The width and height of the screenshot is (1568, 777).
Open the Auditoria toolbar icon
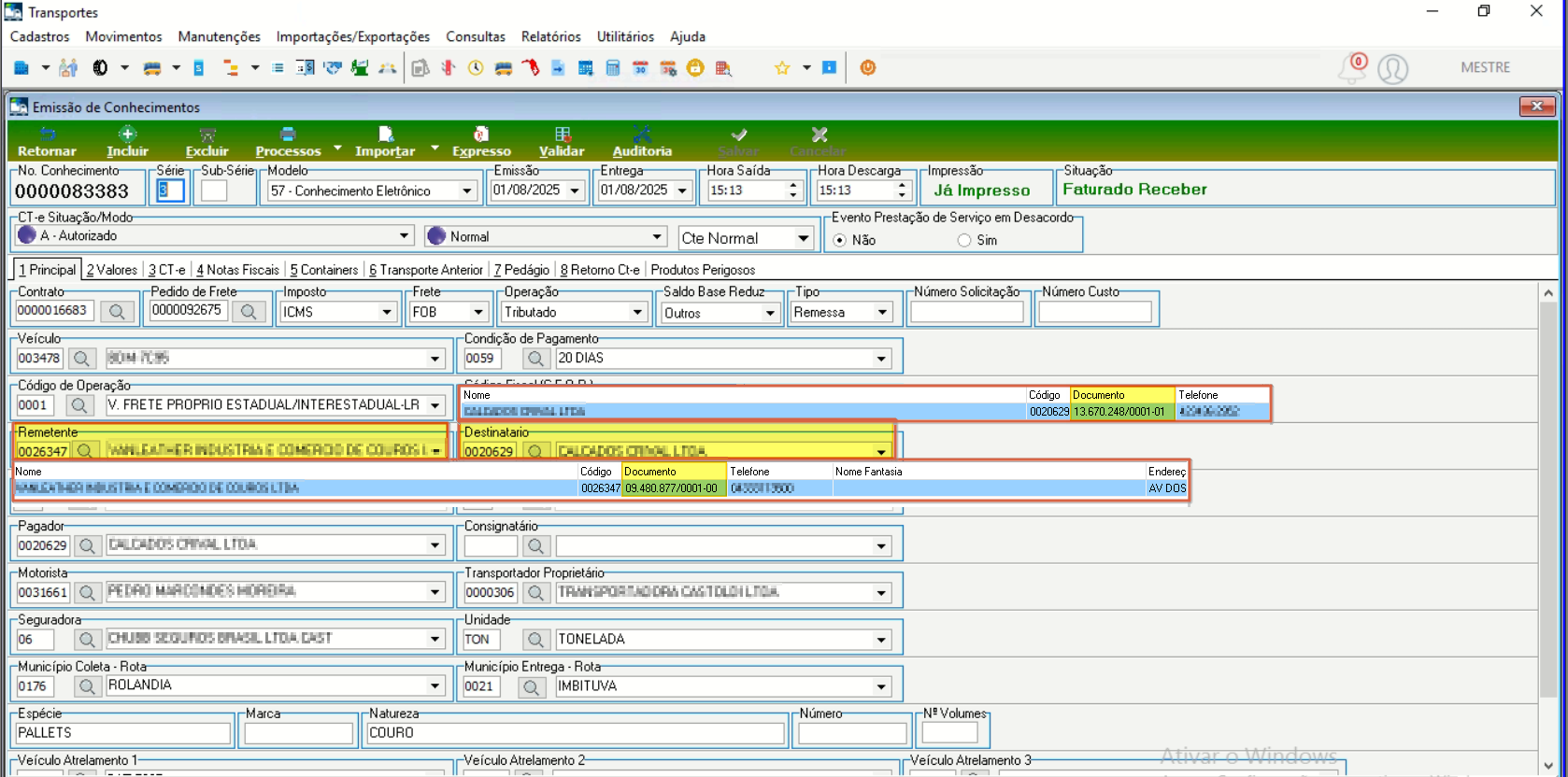(642, 134)
